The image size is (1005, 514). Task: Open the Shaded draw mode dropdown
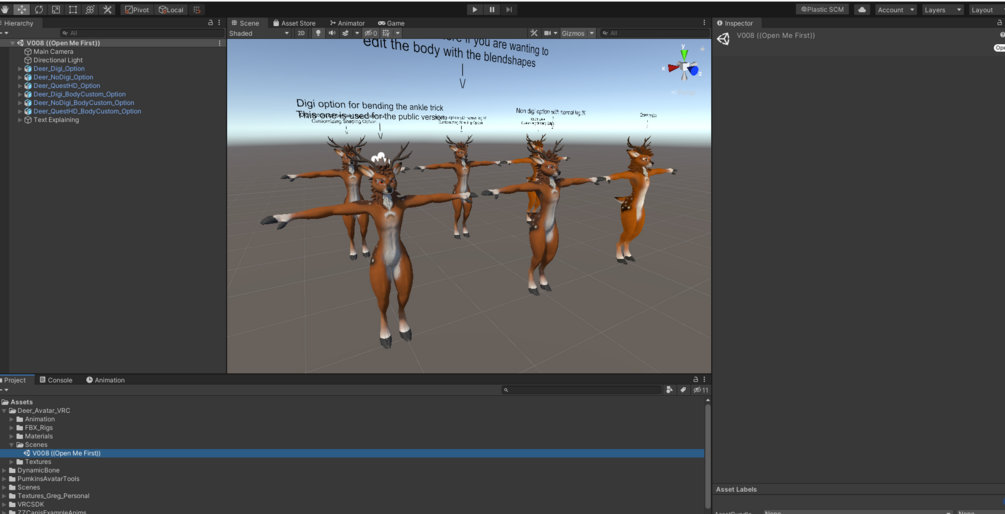[x=259, y=33]
